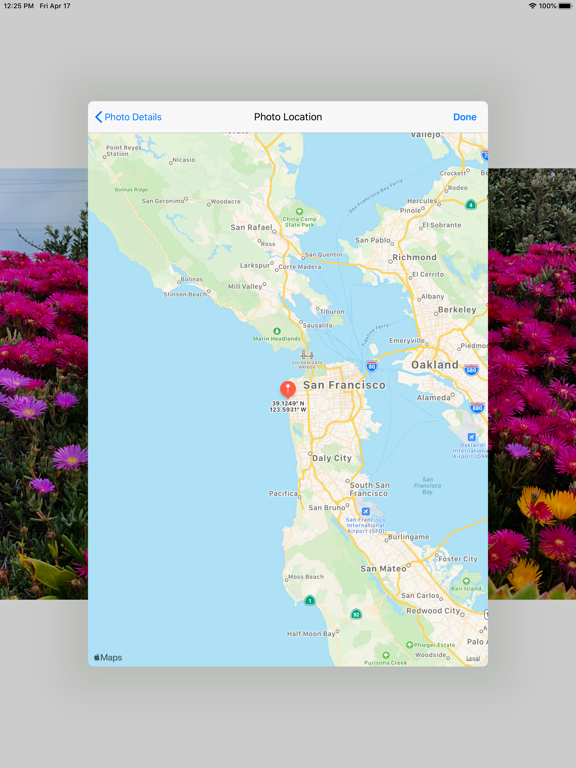This screenshot has height=768, width=576.
Task: Tap the Burlingame label
Action: (x=408, y=537)
